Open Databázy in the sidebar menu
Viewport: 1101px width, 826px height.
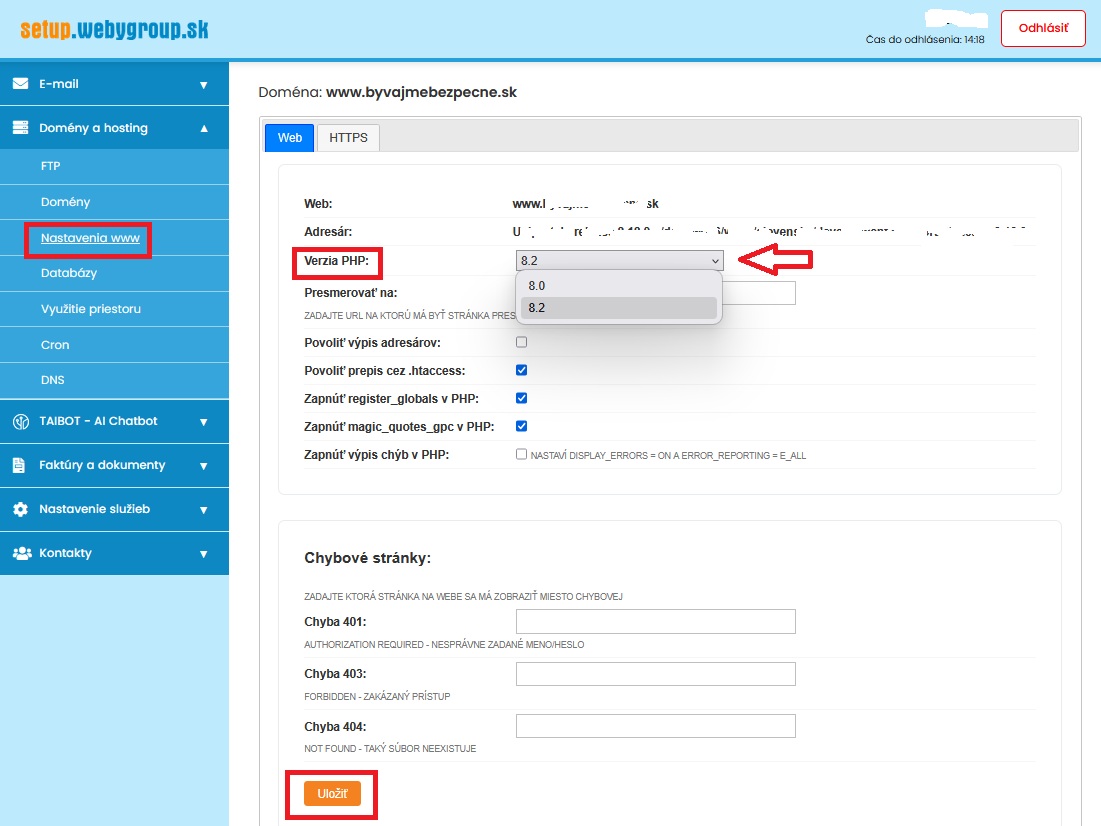tap(69, 273)
